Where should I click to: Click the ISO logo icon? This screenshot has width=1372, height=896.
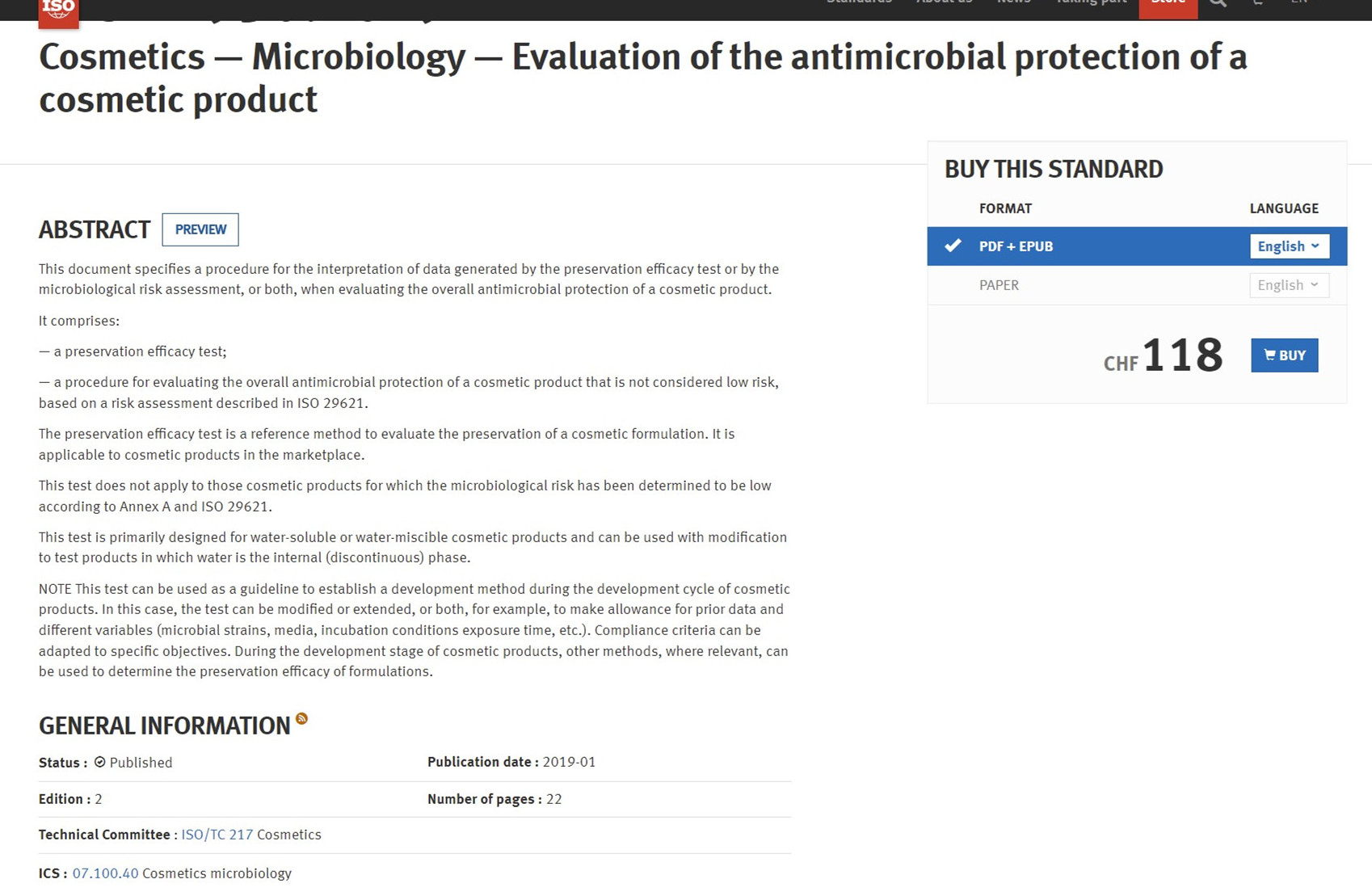click(58, 12)
